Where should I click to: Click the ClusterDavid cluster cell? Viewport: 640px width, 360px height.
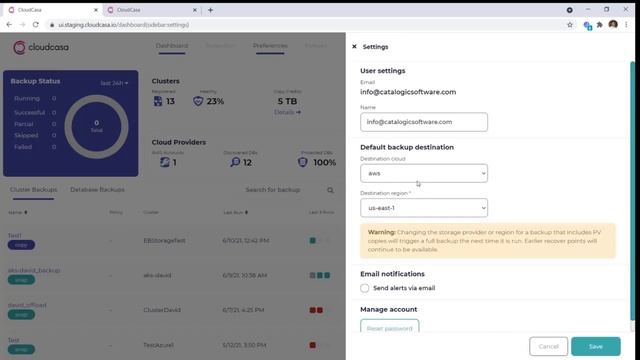(162, 310)
